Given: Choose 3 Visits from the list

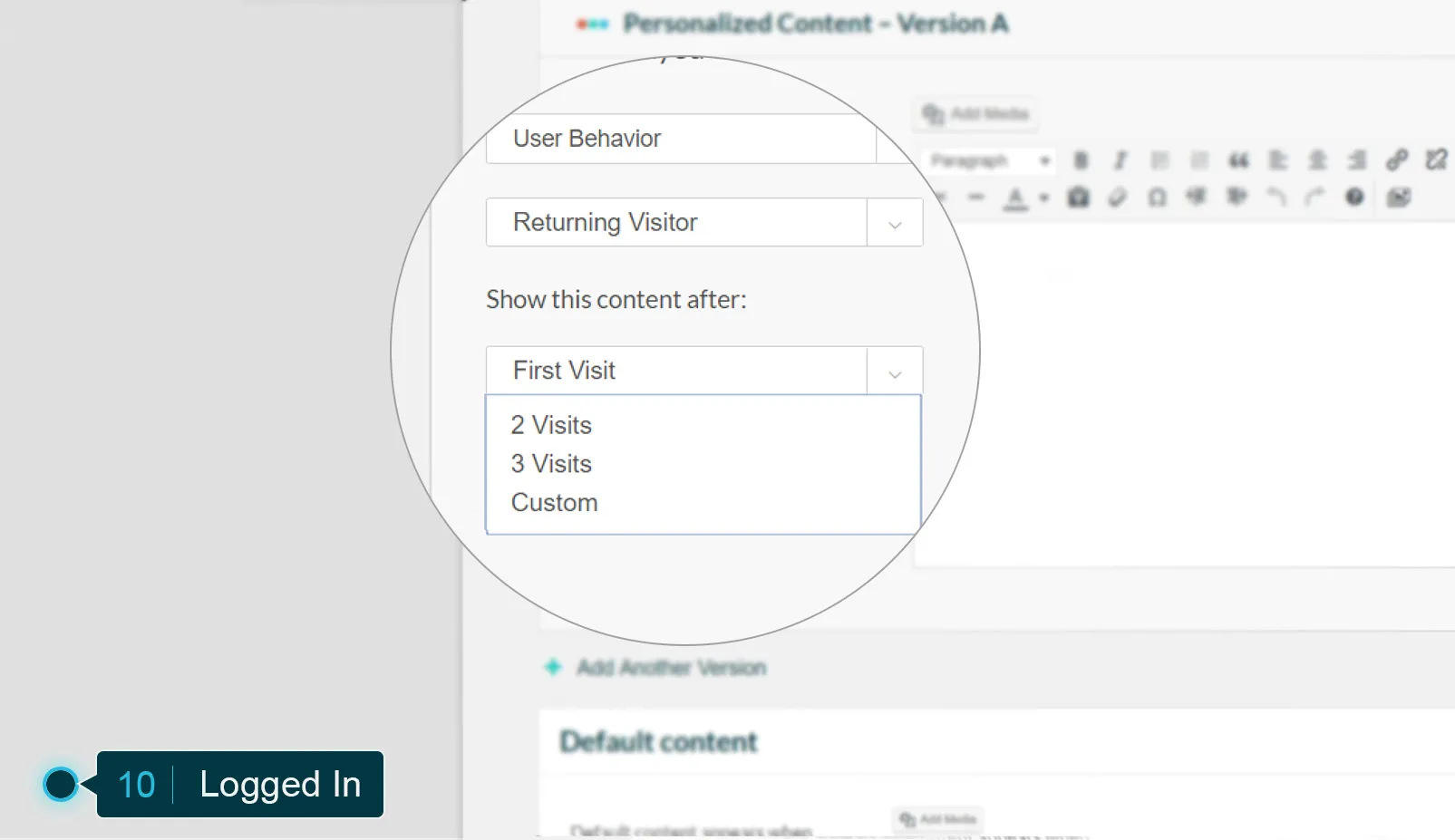Looking at the screenshot, I should [550, 463].
